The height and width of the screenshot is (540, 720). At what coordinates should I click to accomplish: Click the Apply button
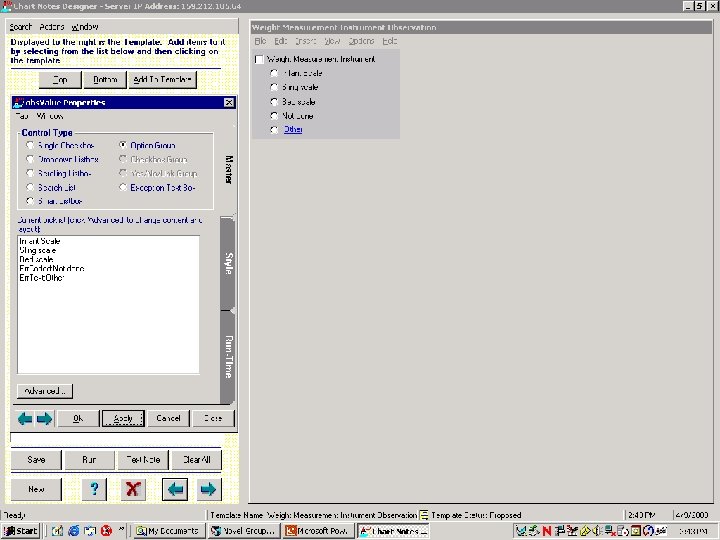[123, 418]
